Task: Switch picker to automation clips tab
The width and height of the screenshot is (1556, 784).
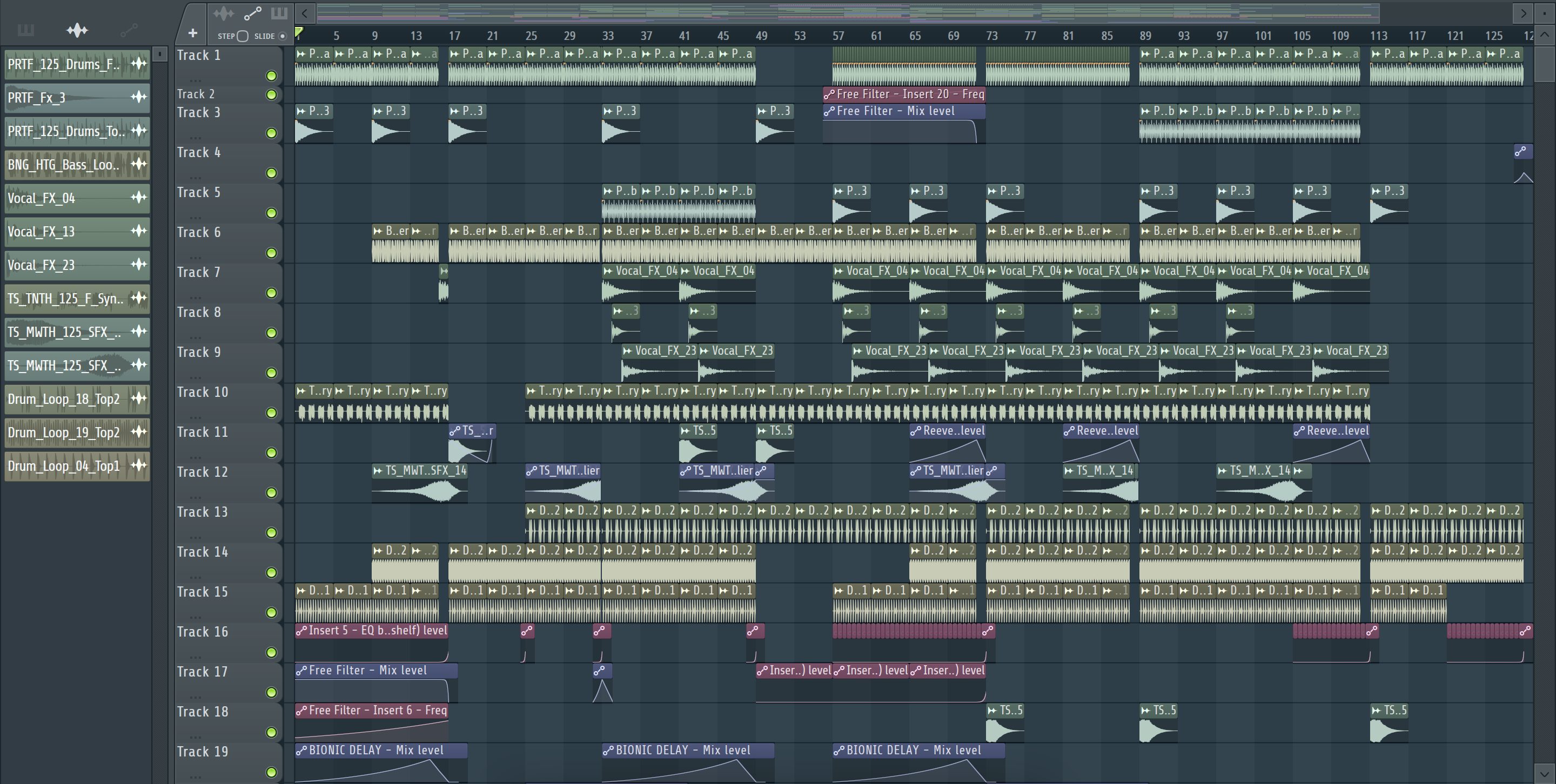Action: 129,30
